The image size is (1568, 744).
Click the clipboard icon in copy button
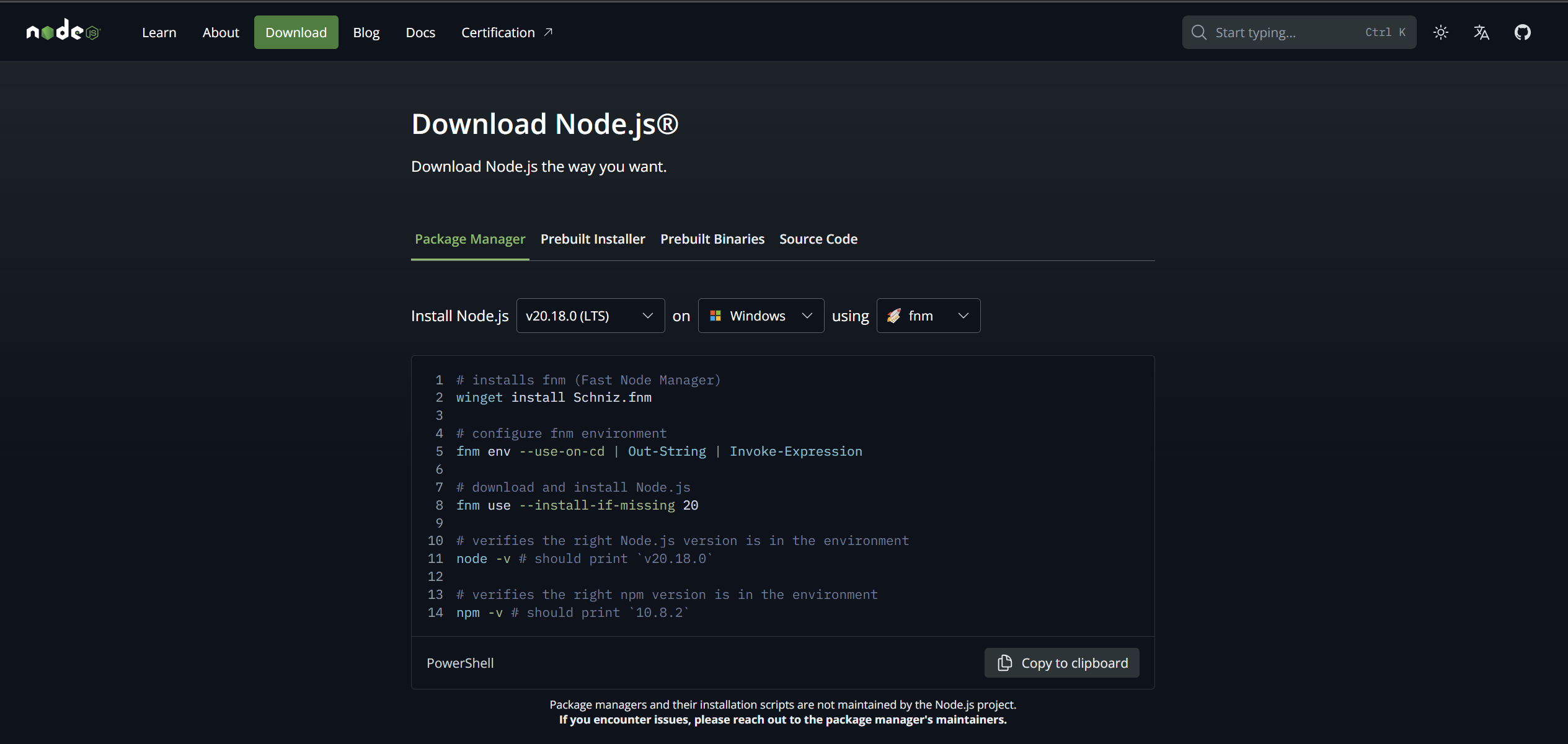1004,663
